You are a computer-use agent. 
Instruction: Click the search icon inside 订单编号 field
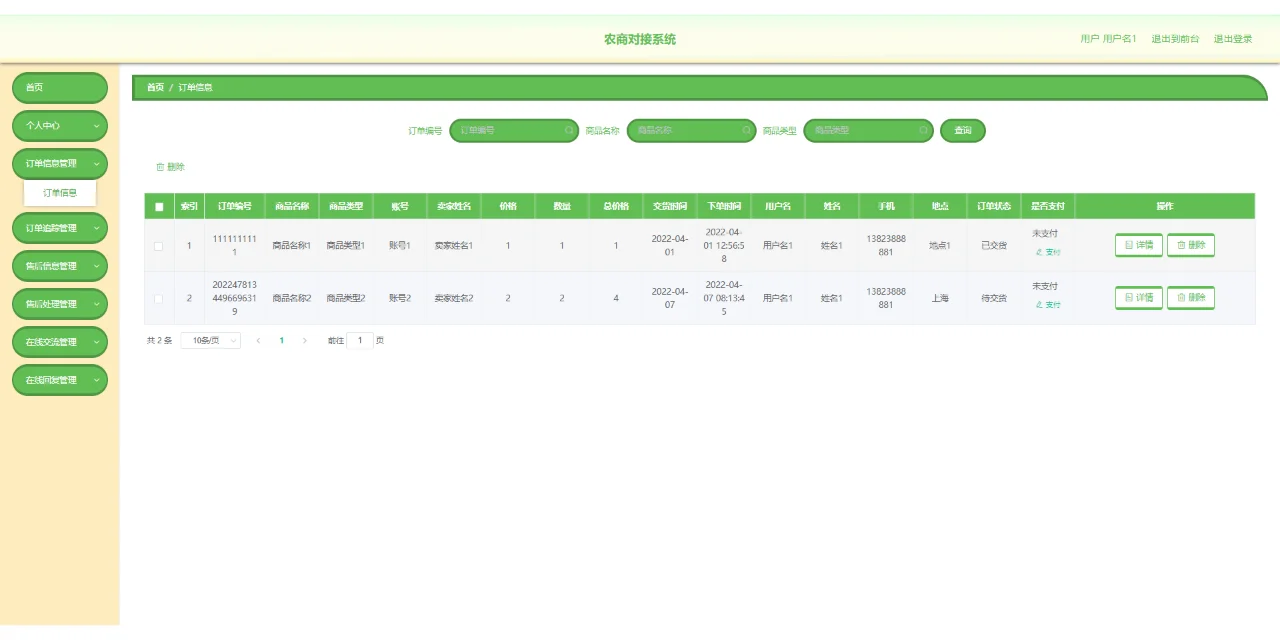click(568, 130)
